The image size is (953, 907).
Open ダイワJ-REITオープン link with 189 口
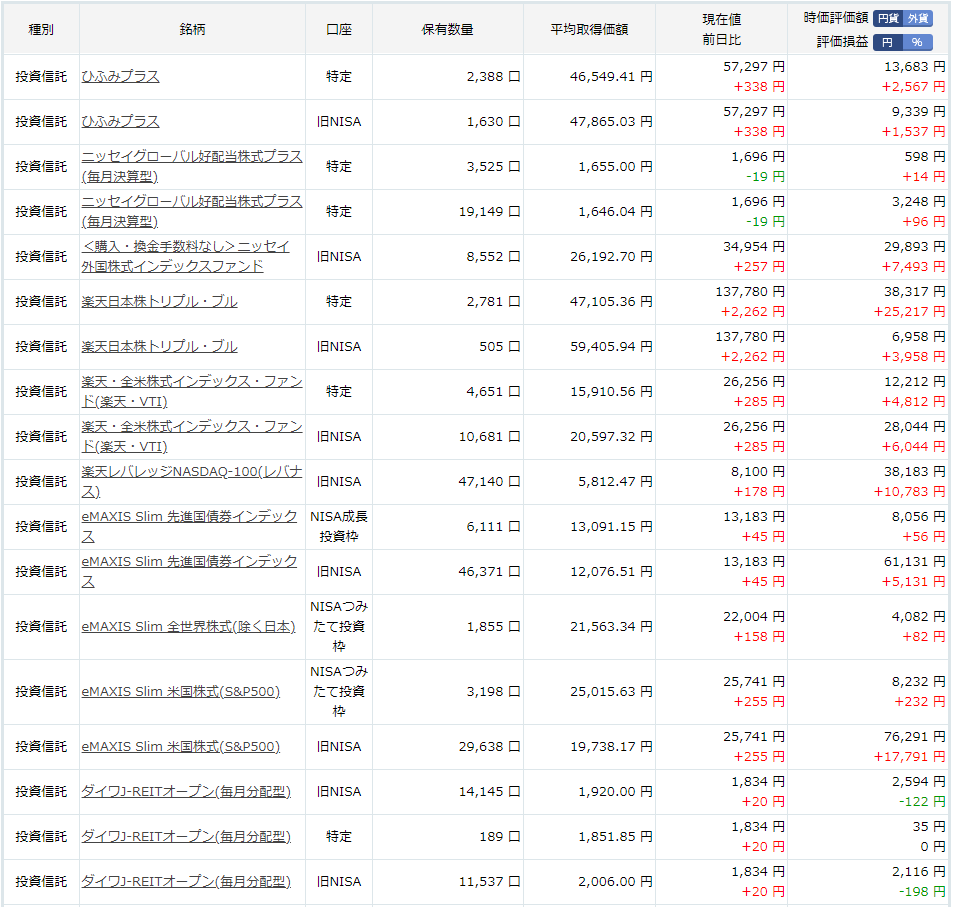coord(186,836)
